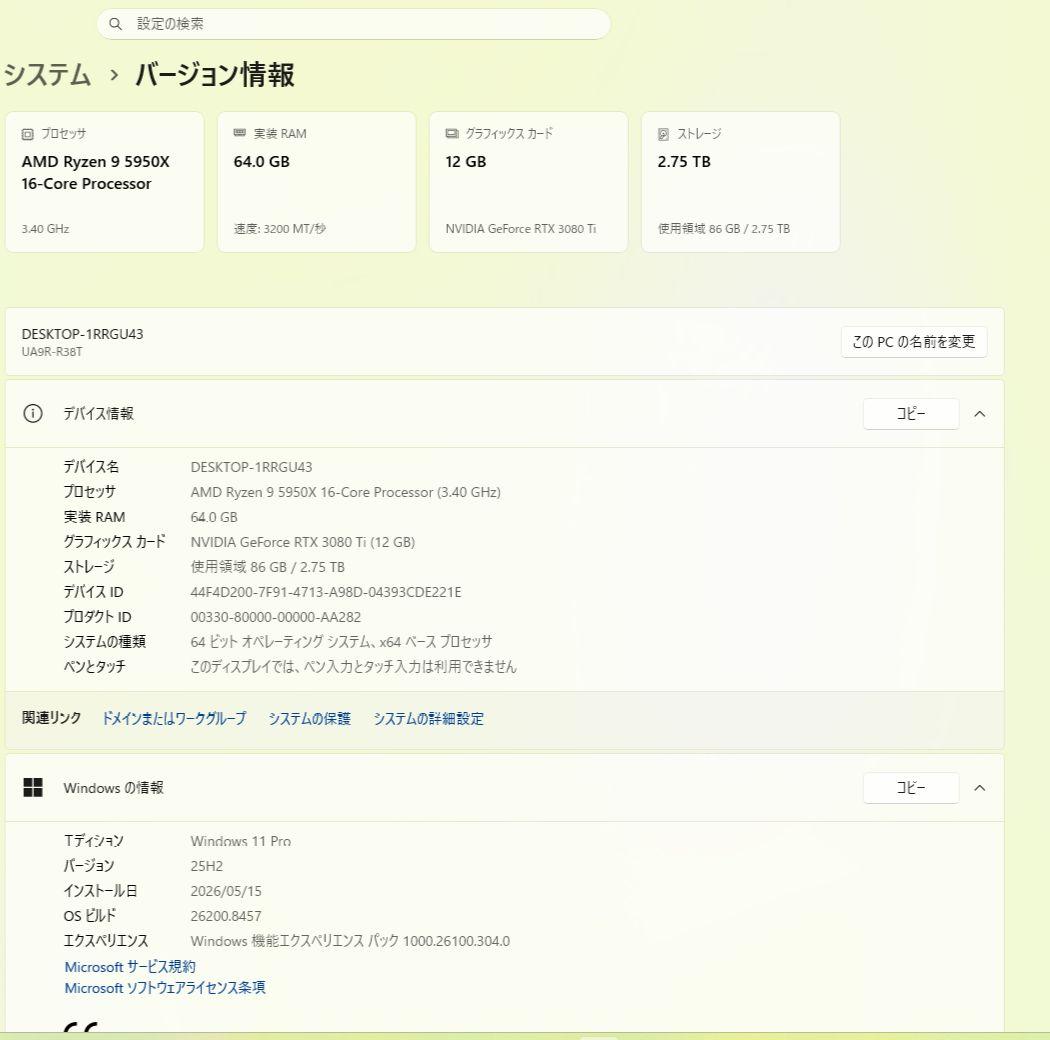This screenshot has width=1050, height=1040.
Task: Rename this PC with この PC の名前を変更
Action: [913, 342]
